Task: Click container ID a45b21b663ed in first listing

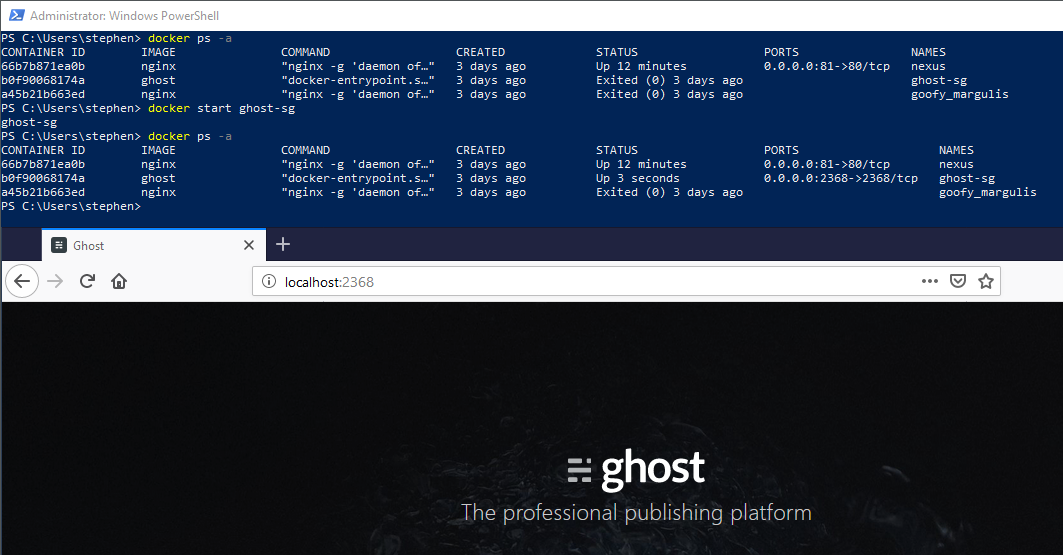Action: point(43,94)
